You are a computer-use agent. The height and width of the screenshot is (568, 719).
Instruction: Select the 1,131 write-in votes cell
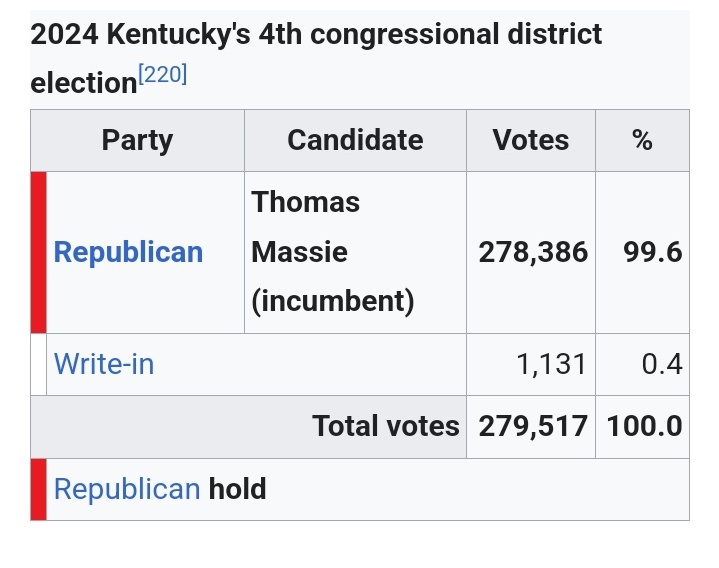pyautogui.click(x=531, y=364)
